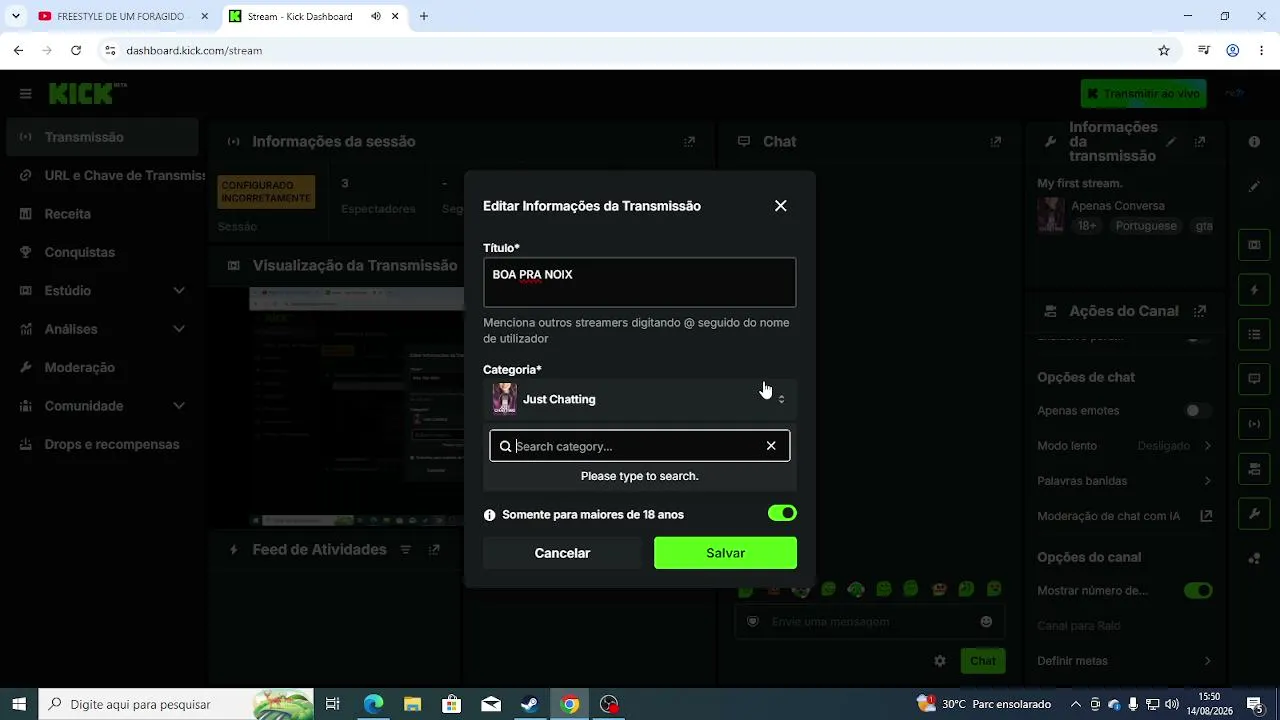Open the Chrome tab search dropdown
The height and width of the screenshot is (720, 1280).
15,16
